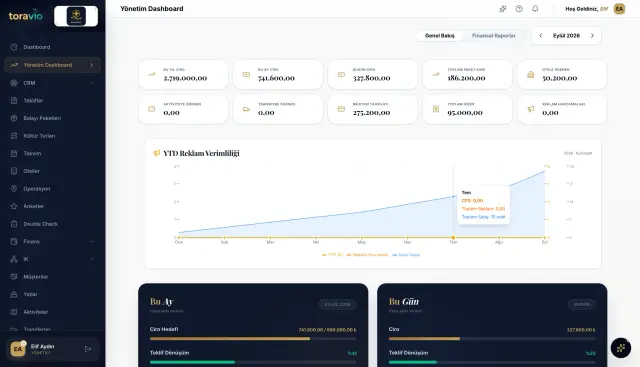Click the Finans wallet icon

point(14,241)
